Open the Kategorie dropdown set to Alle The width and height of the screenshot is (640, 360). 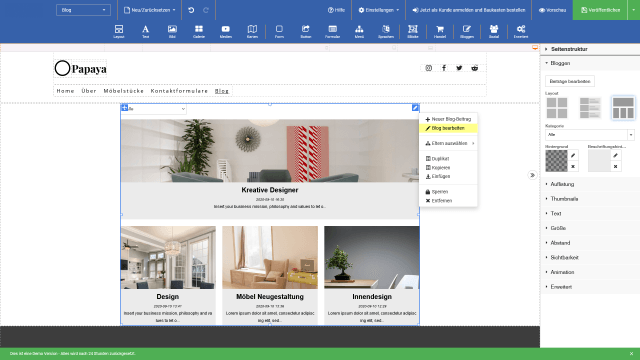click(590, 135)
